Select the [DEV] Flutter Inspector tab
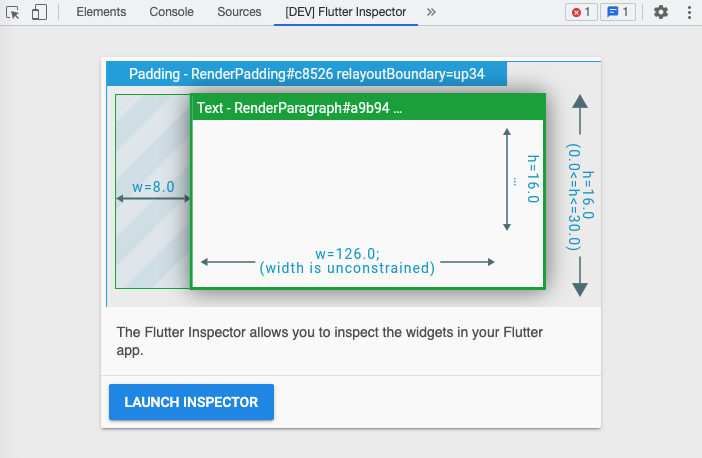702x458 pixels. [x=346, y=12]
